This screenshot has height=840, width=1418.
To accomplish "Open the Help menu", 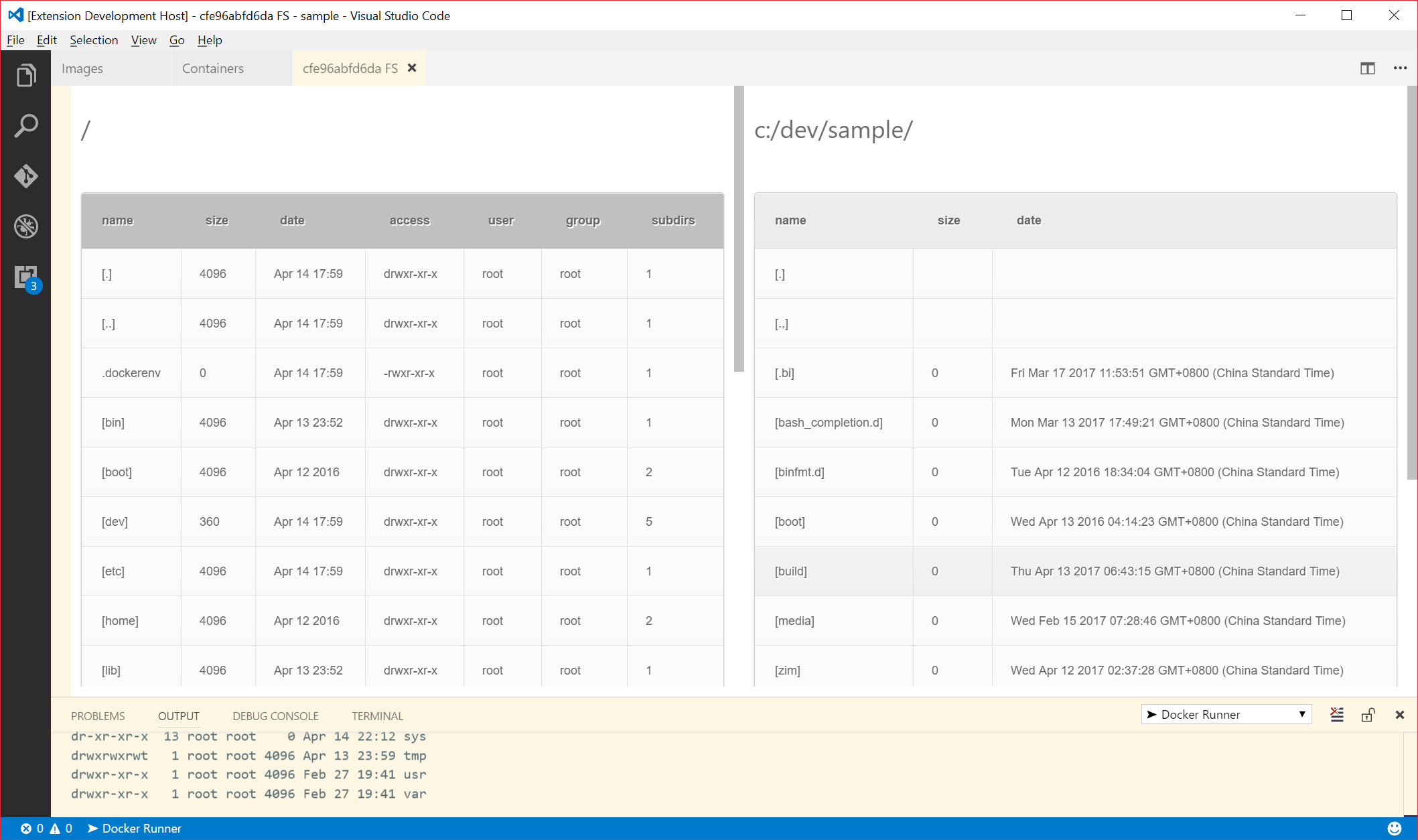I will point(210,40).
